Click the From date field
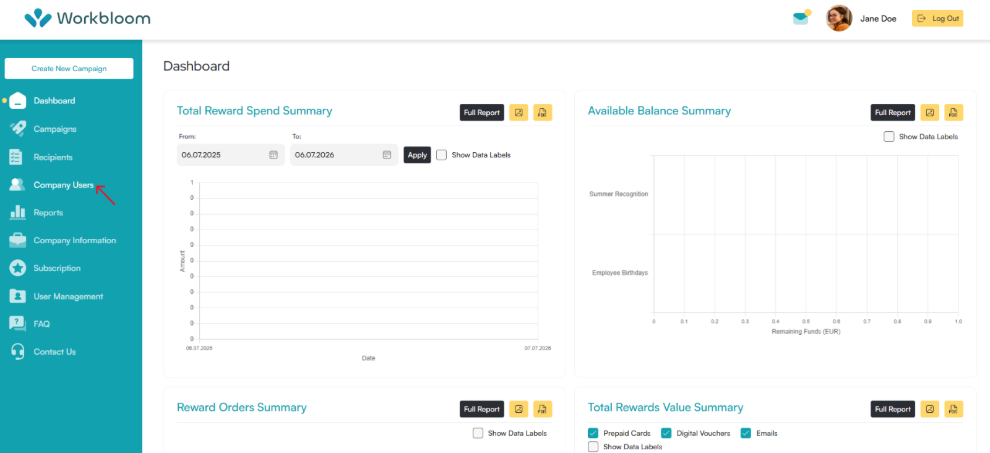 pyautogui.click(x=230, y=155)
